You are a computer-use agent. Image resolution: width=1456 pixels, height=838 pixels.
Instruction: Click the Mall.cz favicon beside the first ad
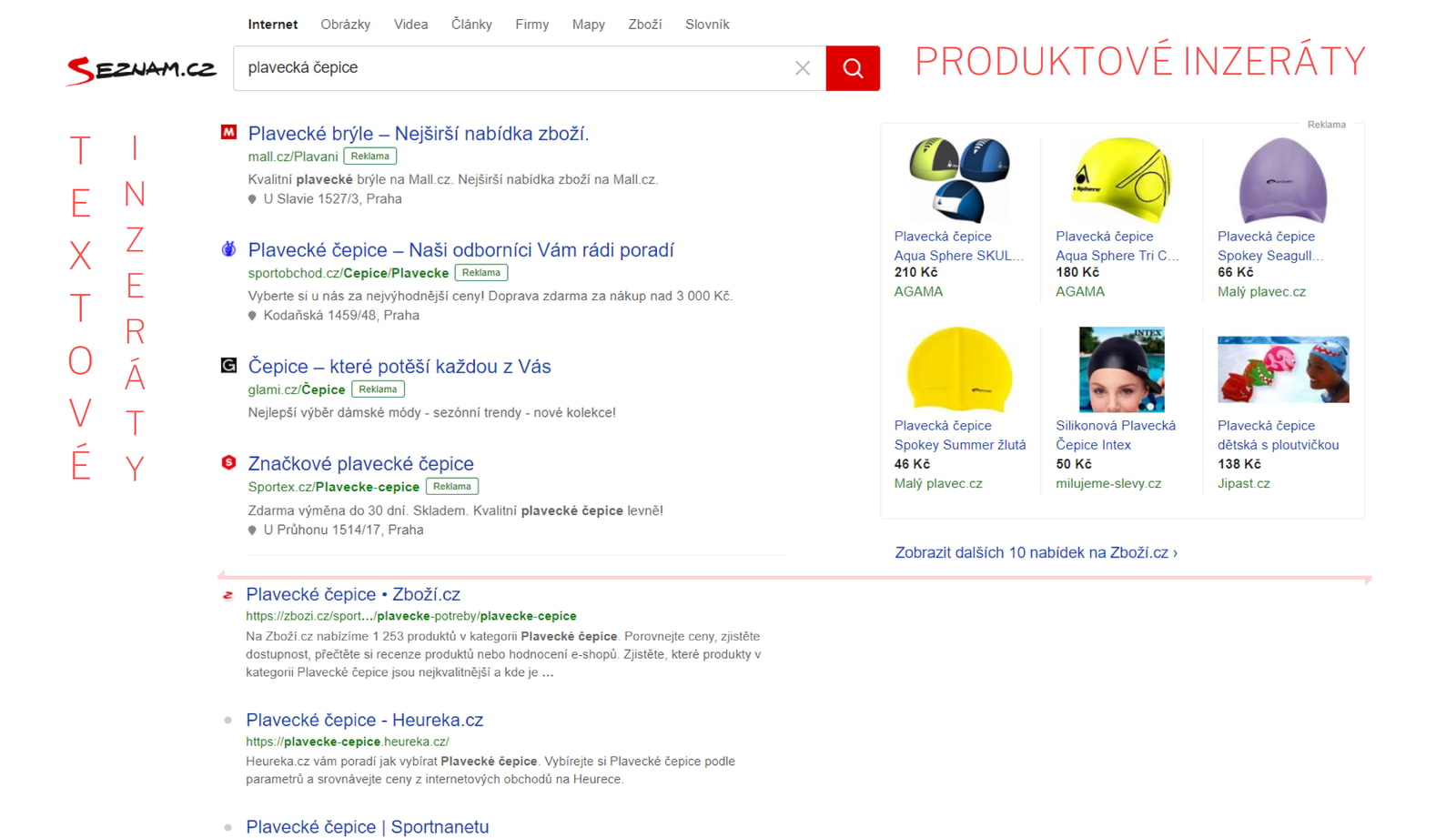pos(228,133)
